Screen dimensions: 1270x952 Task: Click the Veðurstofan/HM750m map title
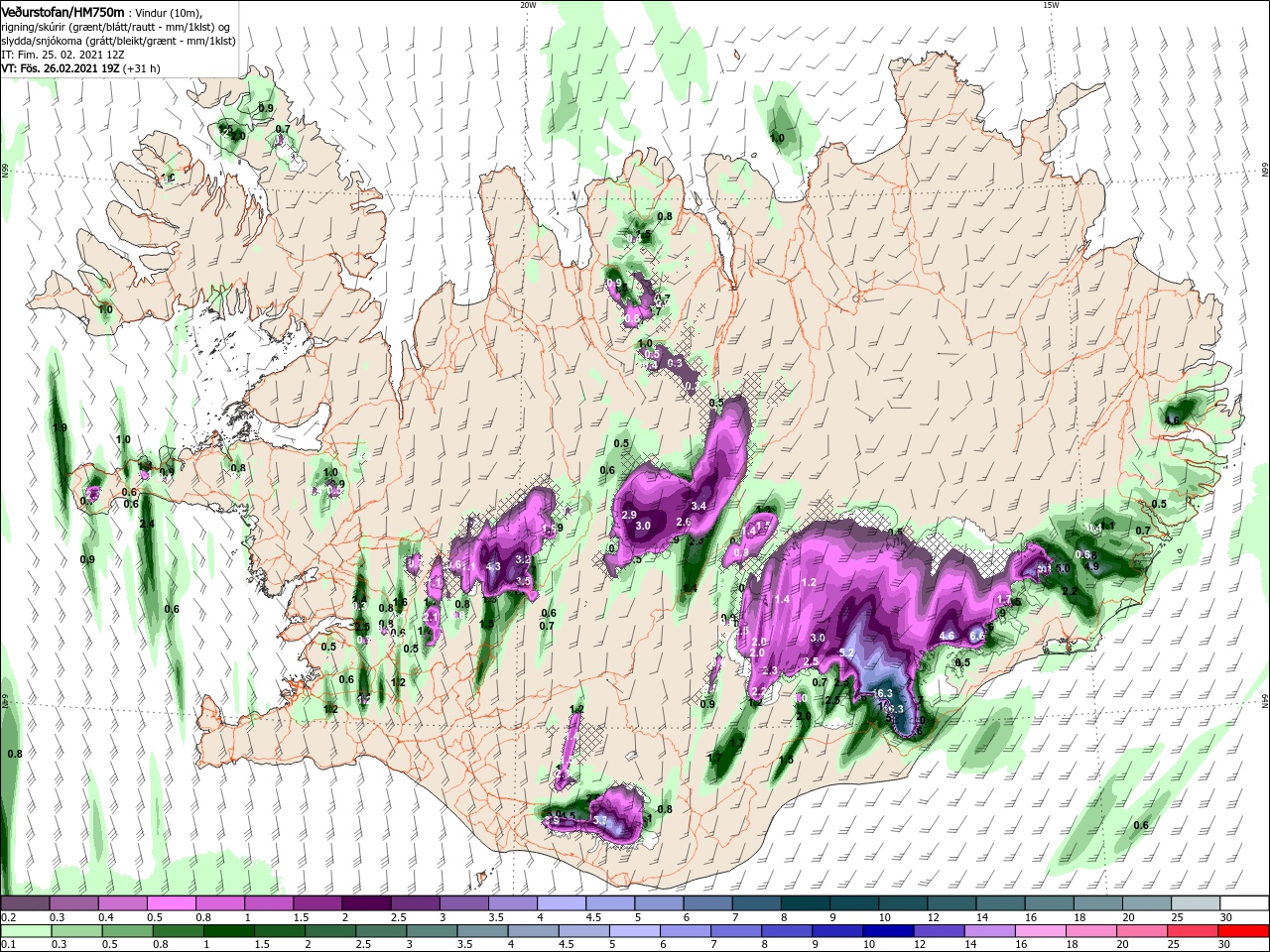[63, 11]
